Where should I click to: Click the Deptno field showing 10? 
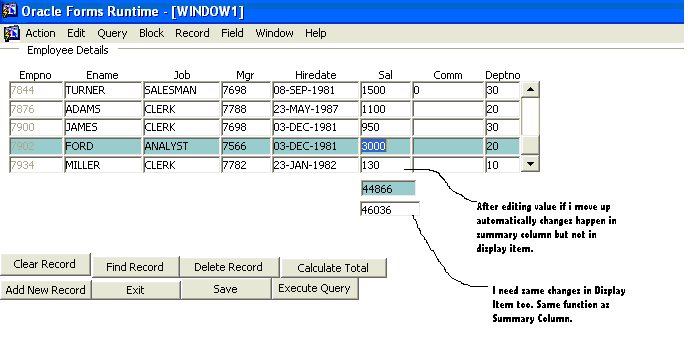click(502, 165)
